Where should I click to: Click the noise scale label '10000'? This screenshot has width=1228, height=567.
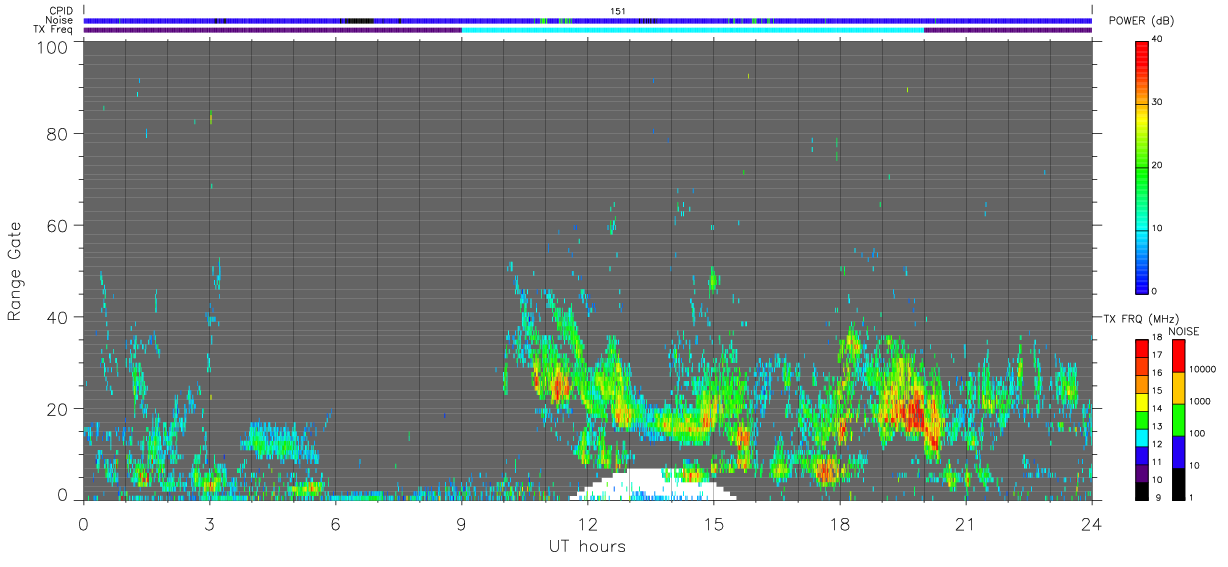[x=1202, y=369]
